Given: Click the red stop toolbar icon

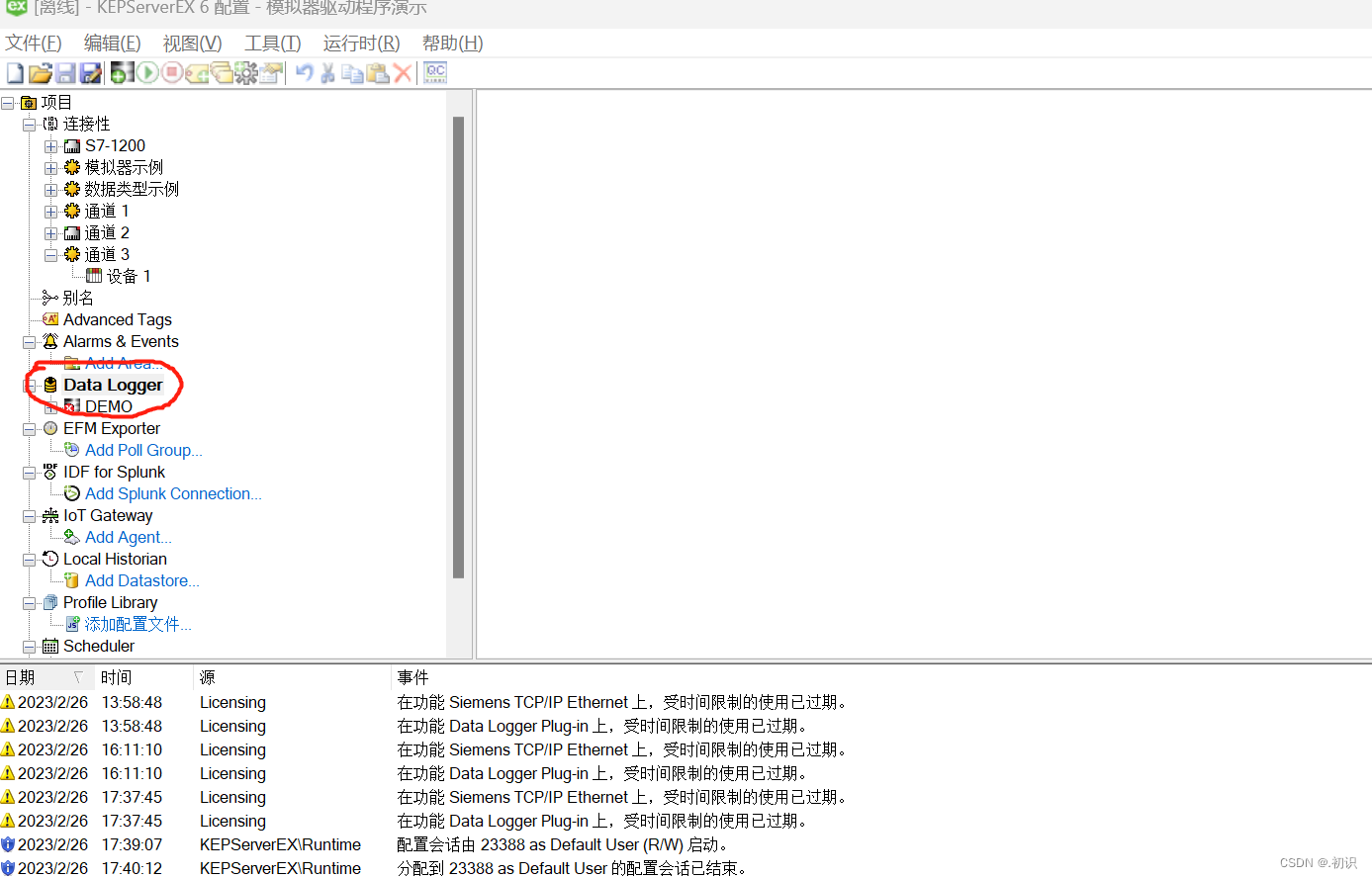Looking at the screenshot, I should tap(172, 73).
